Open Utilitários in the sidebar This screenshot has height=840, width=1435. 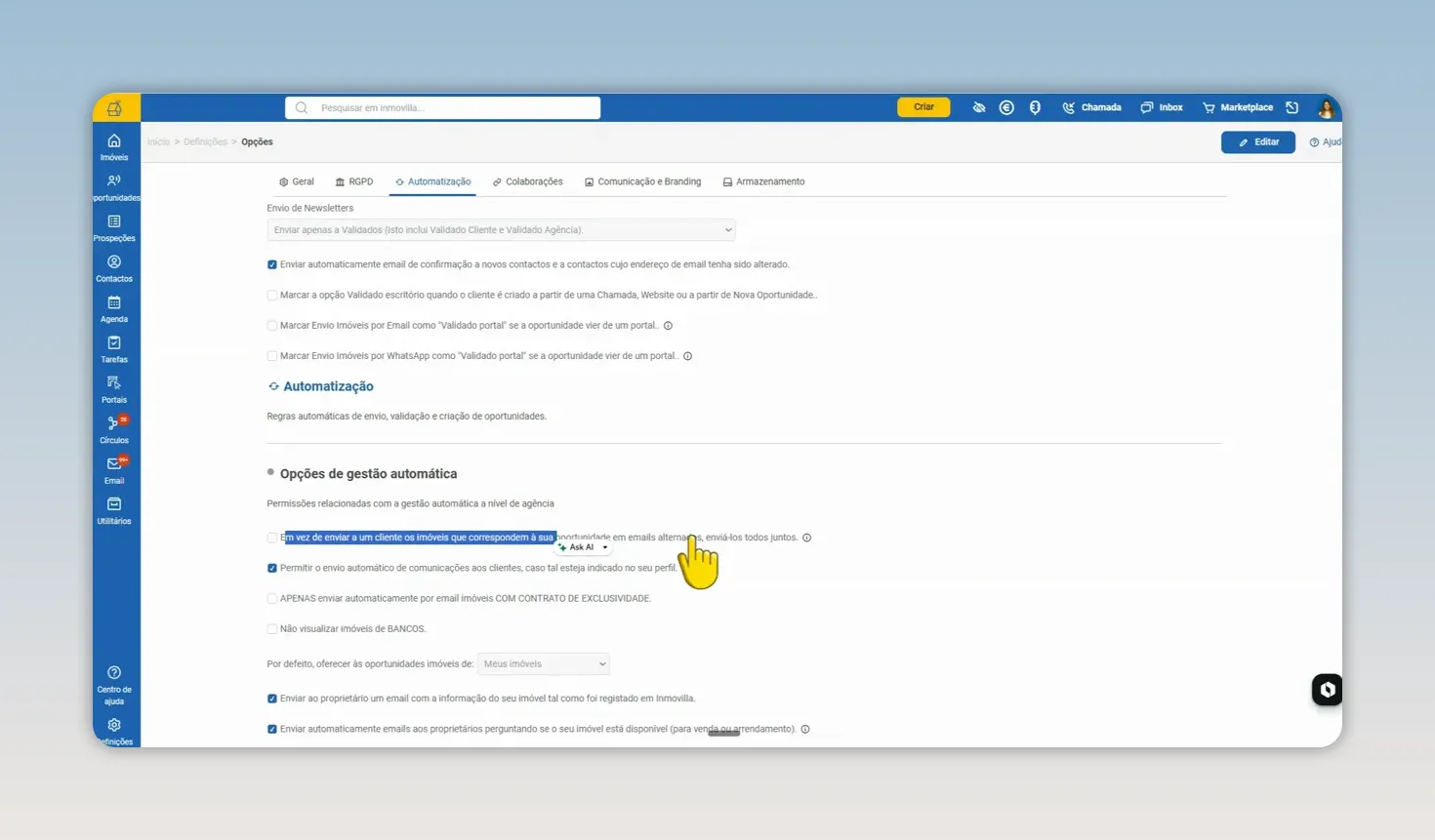tap(114, 510)
